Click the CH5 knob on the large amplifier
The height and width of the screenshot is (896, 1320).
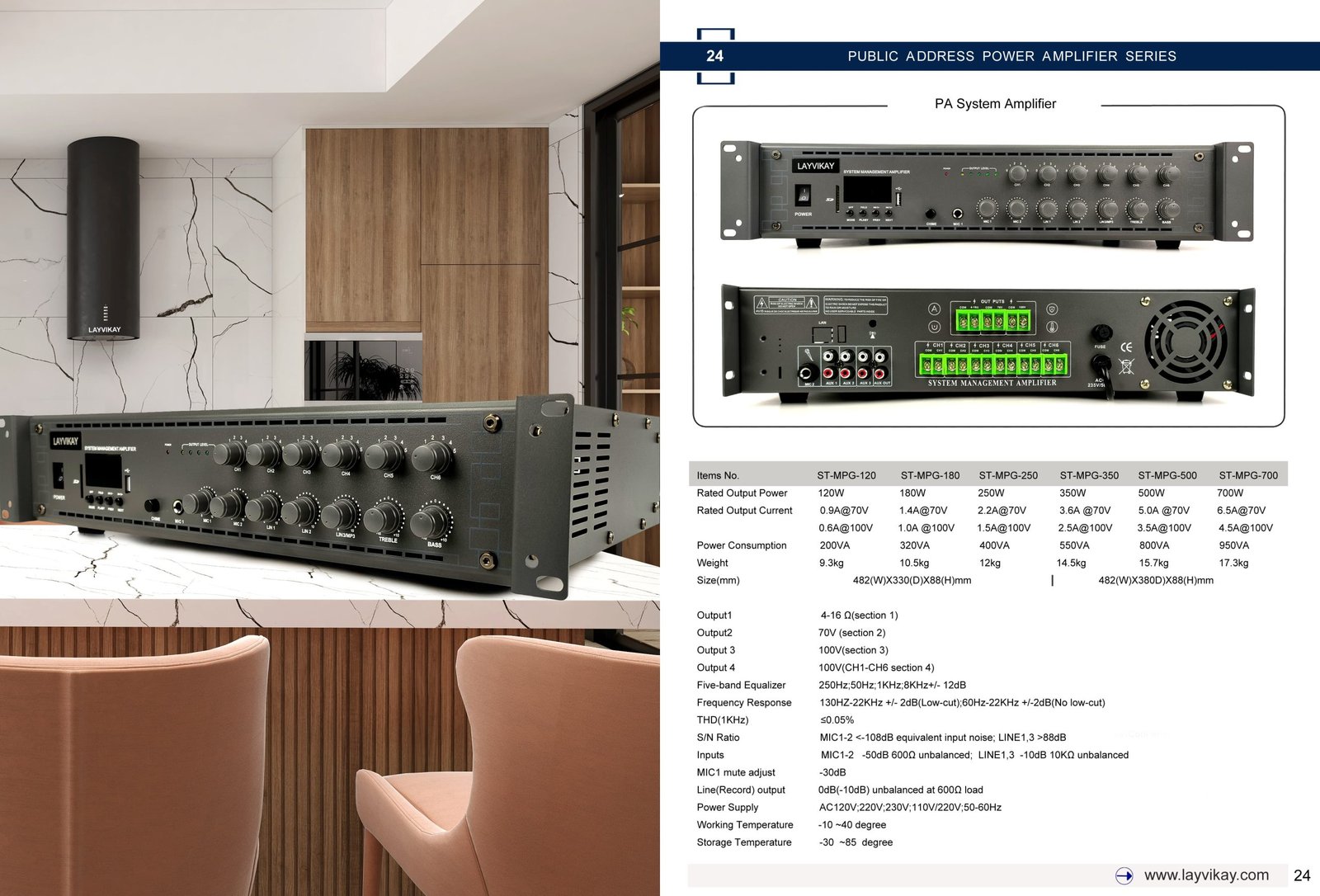[383, 457]
